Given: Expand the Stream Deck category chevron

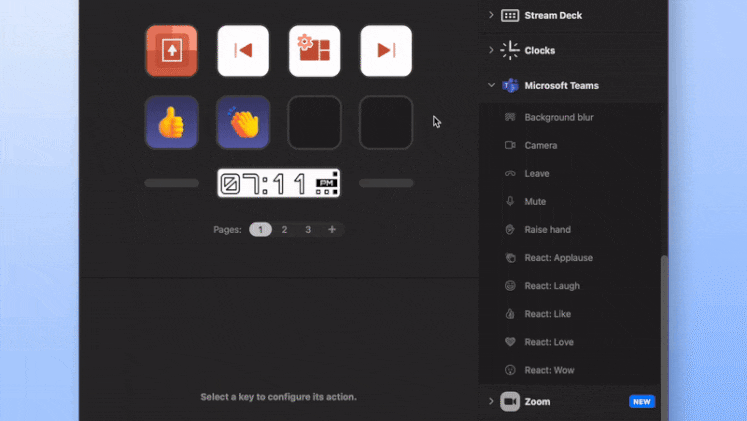Looking at the screenshot, I should 491,15.
